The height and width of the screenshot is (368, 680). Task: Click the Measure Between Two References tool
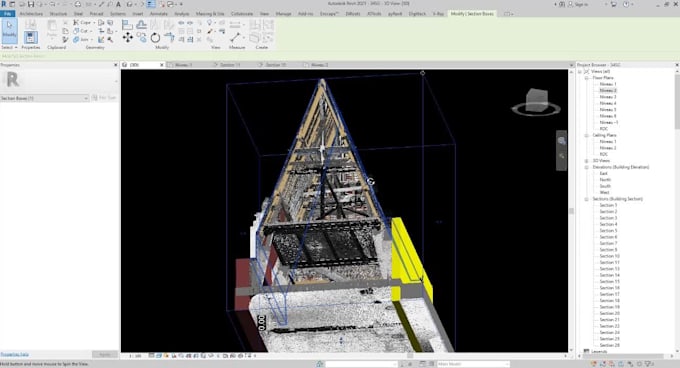235,37
